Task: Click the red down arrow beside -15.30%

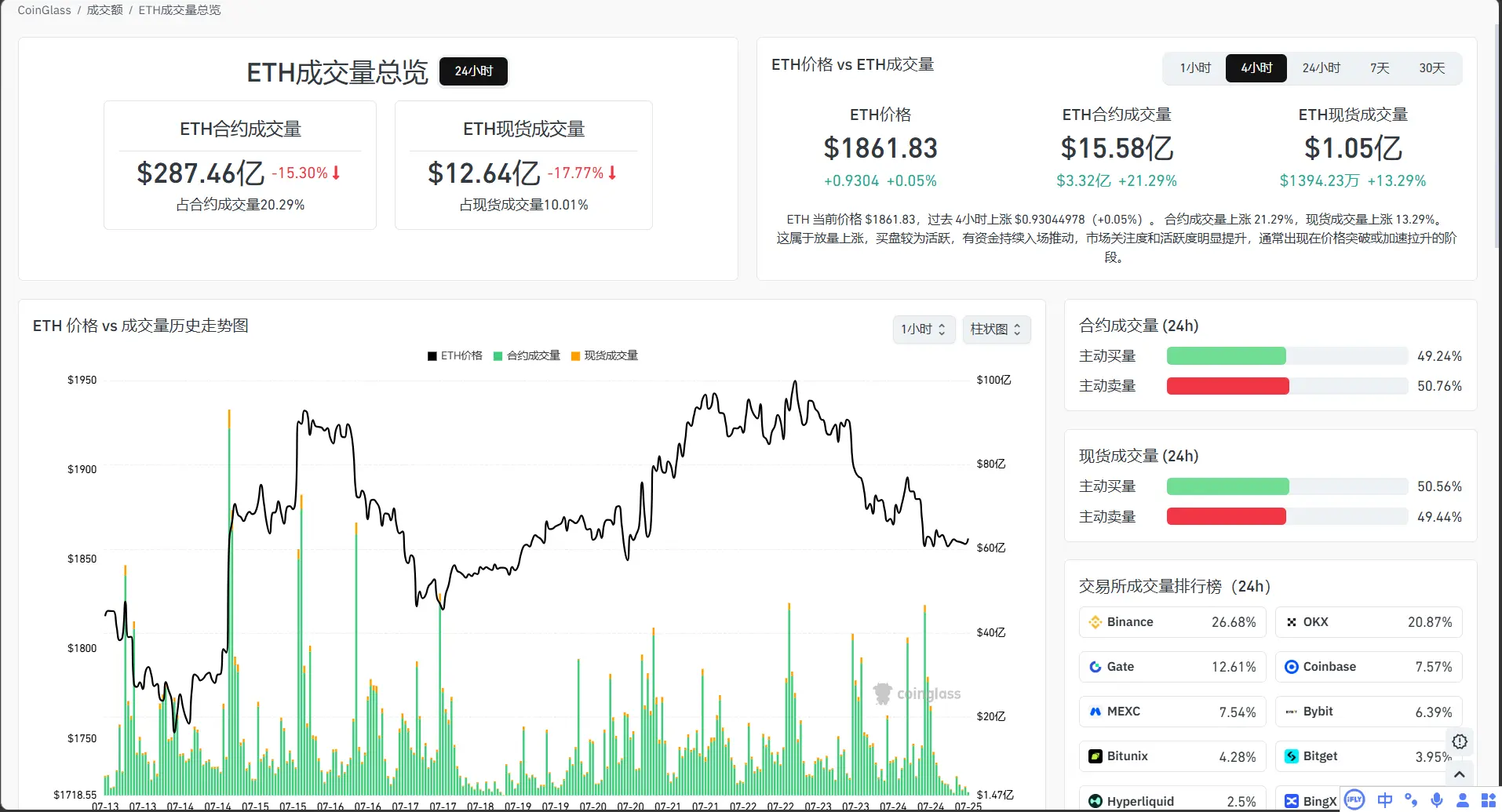Action: [336, 173]
